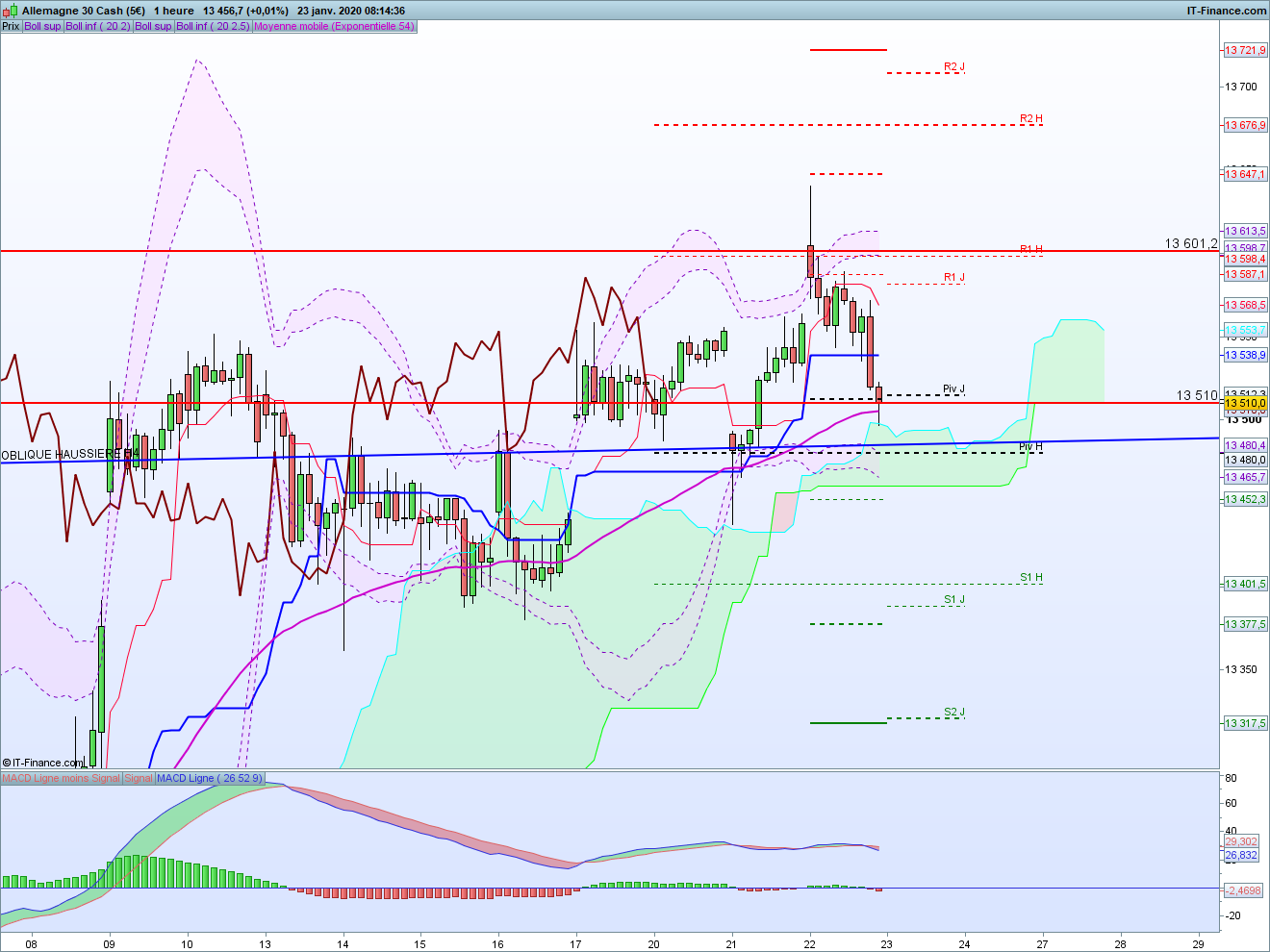The width and height of the screenshot is (1270, 952).
Task: Click the R2 H resistance label
Action: [1031, 119]
